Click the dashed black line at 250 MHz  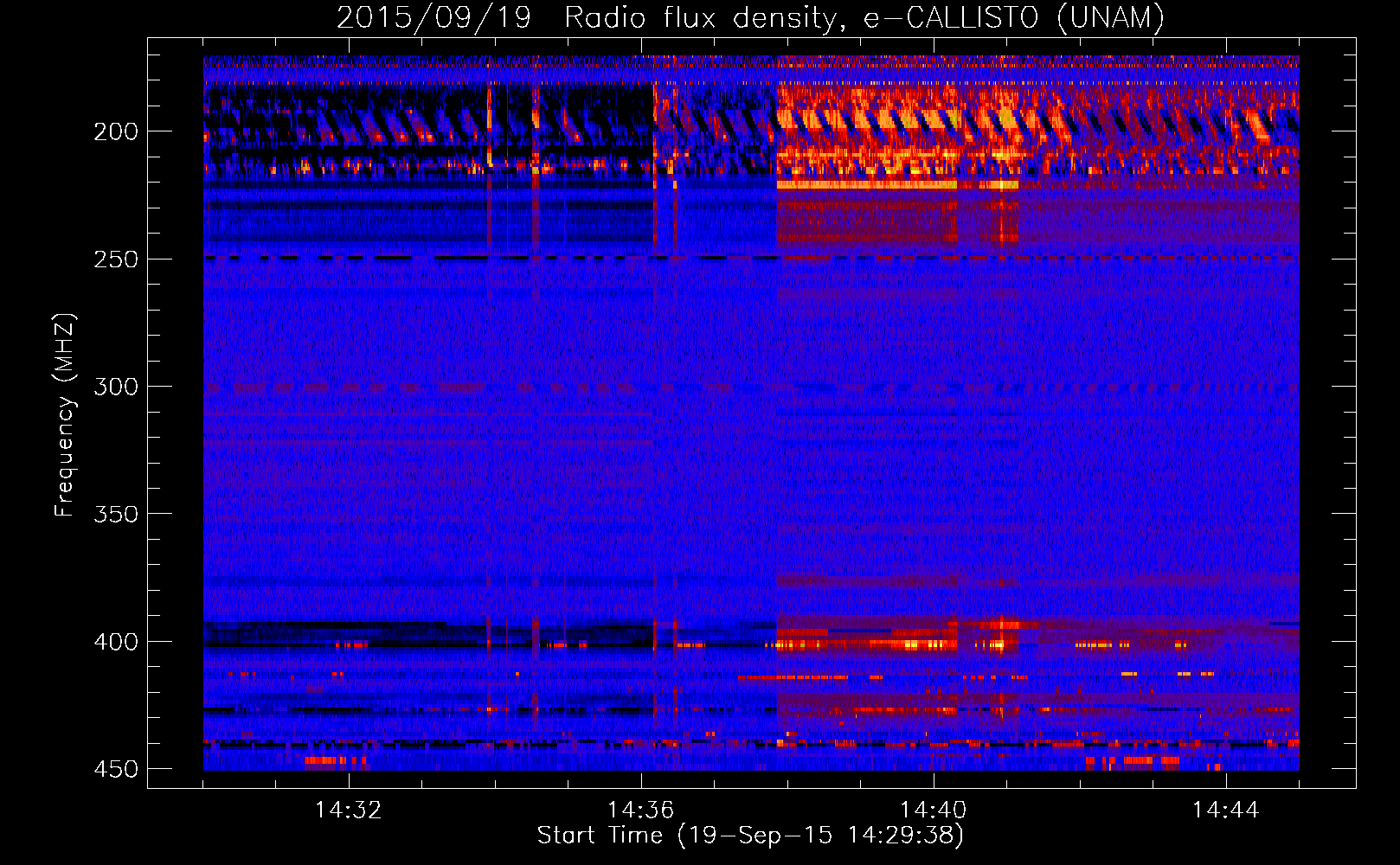(x=751, y=258)
